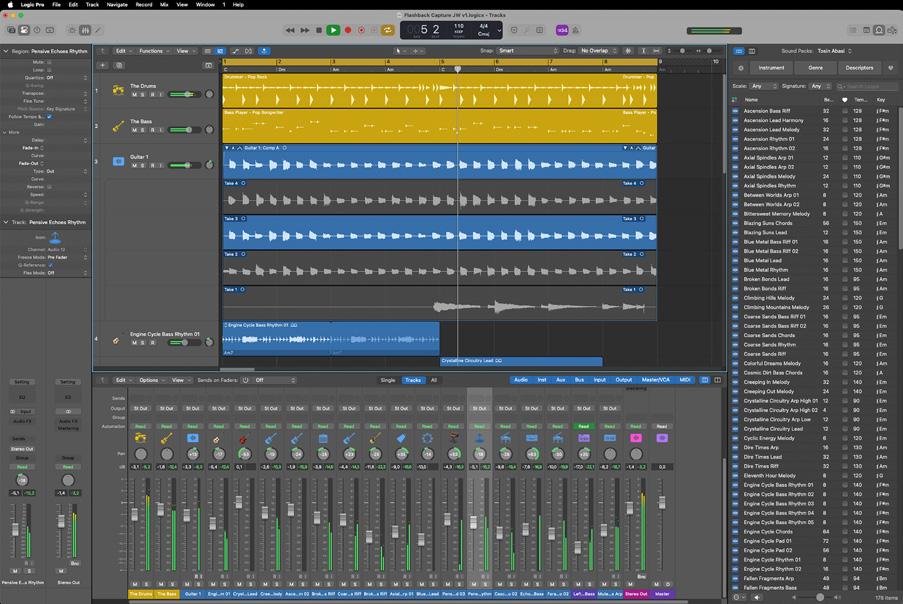Click the Rewind transport button
The image size is (903, 604).
pos(291,30)
